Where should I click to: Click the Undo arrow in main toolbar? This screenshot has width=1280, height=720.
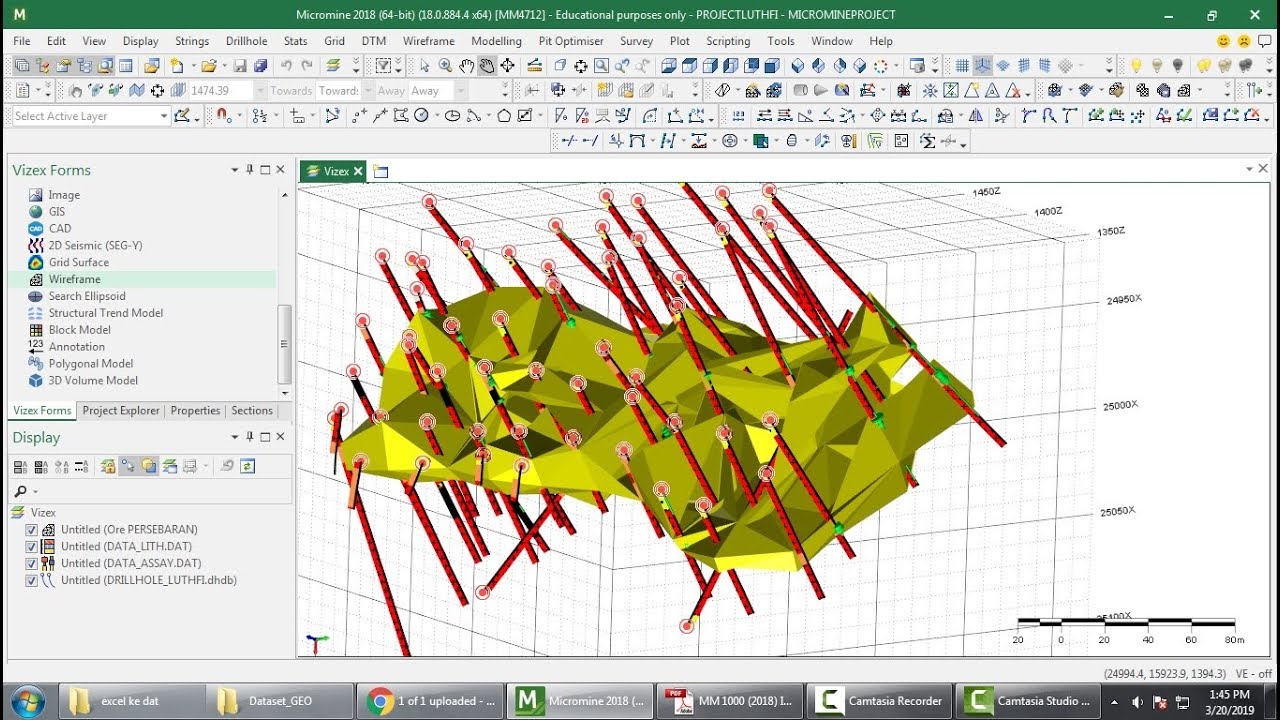tap(286, 65)
